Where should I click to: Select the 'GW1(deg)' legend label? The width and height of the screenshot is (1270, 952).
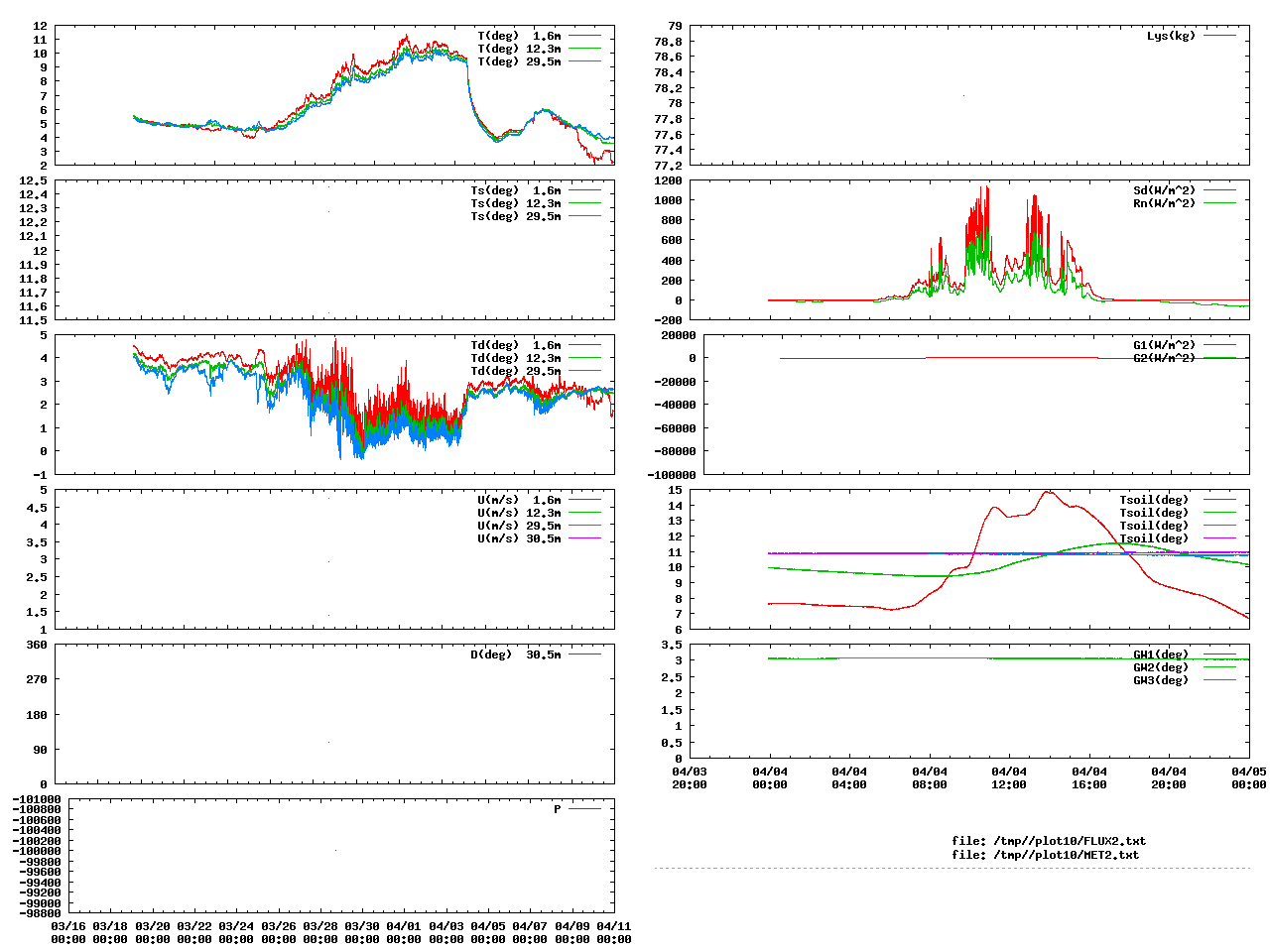tap(1161, 654)
